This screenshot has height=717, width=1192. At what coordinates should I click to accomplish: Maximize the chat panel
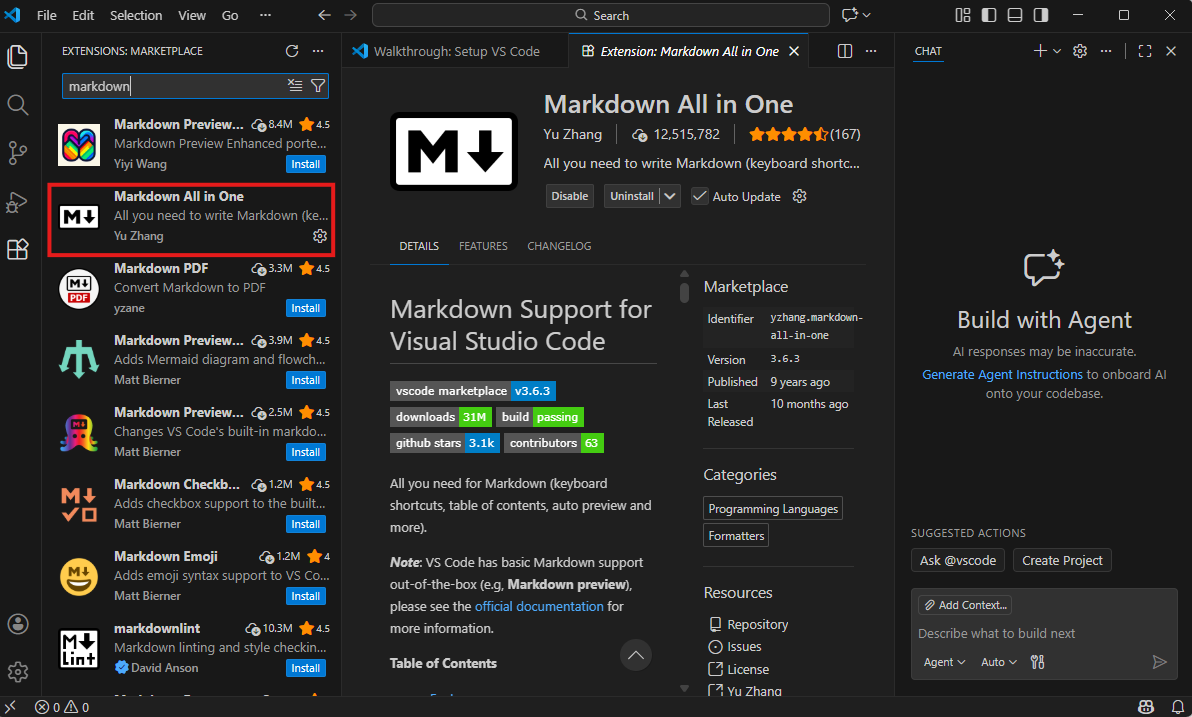tap(1145, 51)
